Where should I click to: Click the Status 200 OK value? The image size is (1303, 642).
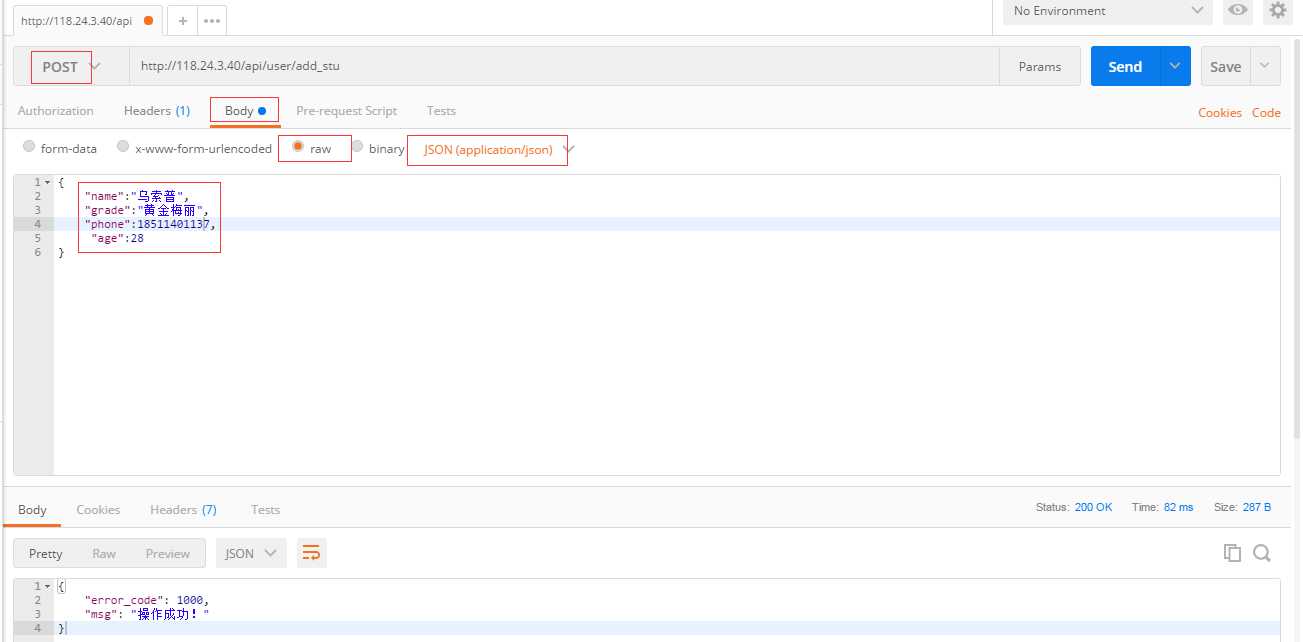[x=1093, y=508]
